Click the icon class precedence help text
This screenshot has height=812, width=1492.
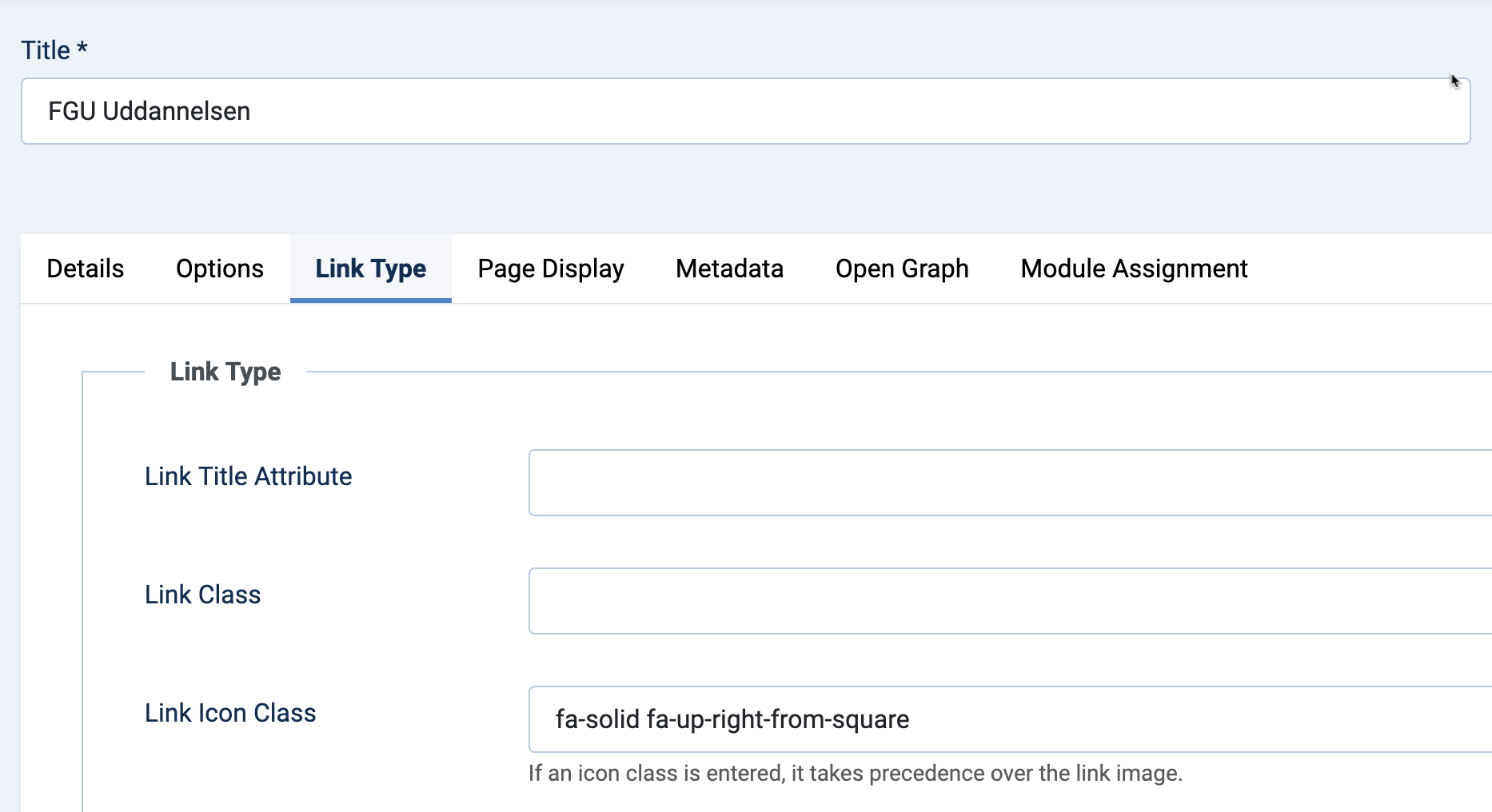[855, 774]
